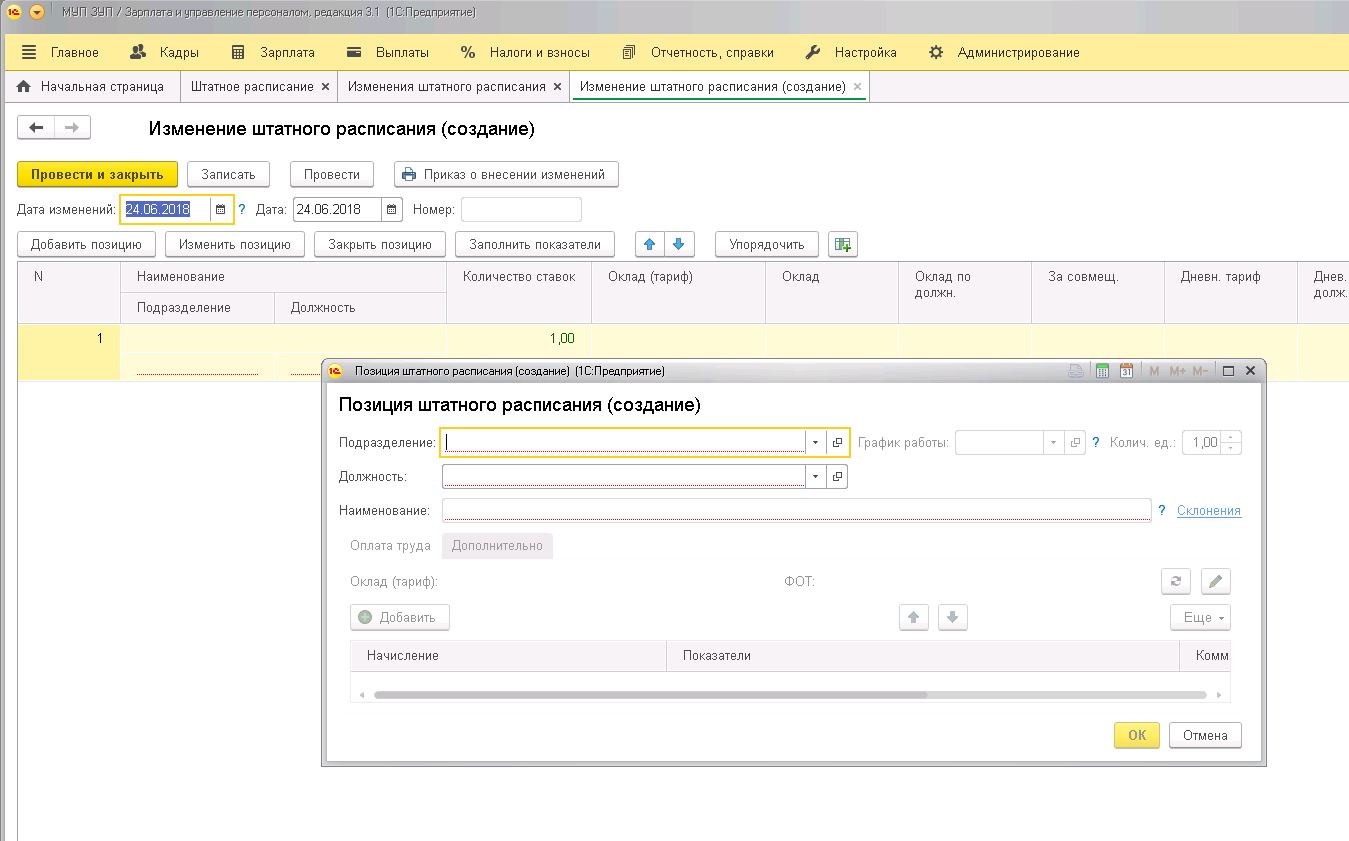Switch to Штатное расписание tab

pos(252,86)
